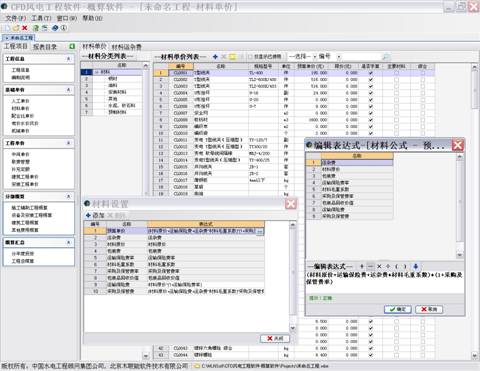Click the green import icon in main toolbar

coord(36,28)
